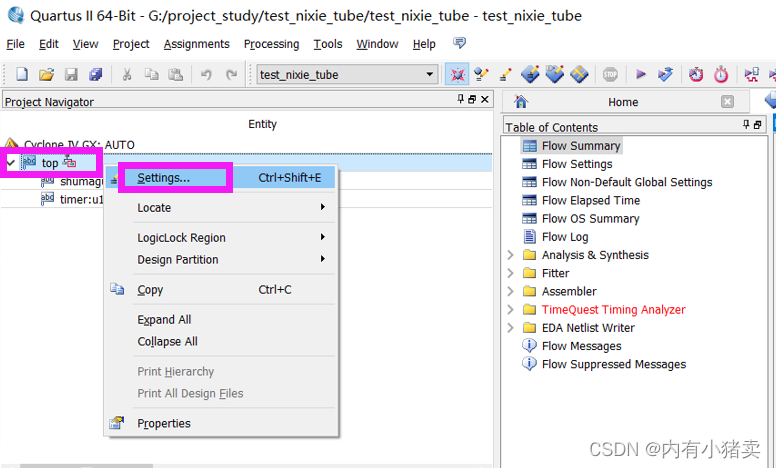Image resolution: width=776 pixels, height=468 pixels.
Task: Open Flow Messages info item
Action: (x=582, y=346)
